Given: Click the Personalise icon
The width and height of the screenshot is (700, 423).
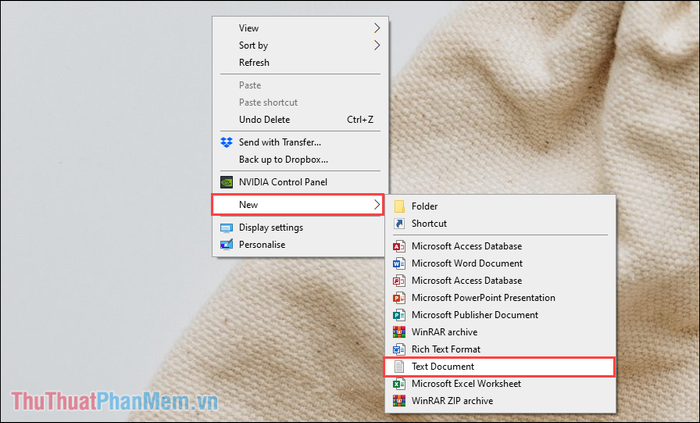Looking at the screenshot, I should [x=226, y=245].
